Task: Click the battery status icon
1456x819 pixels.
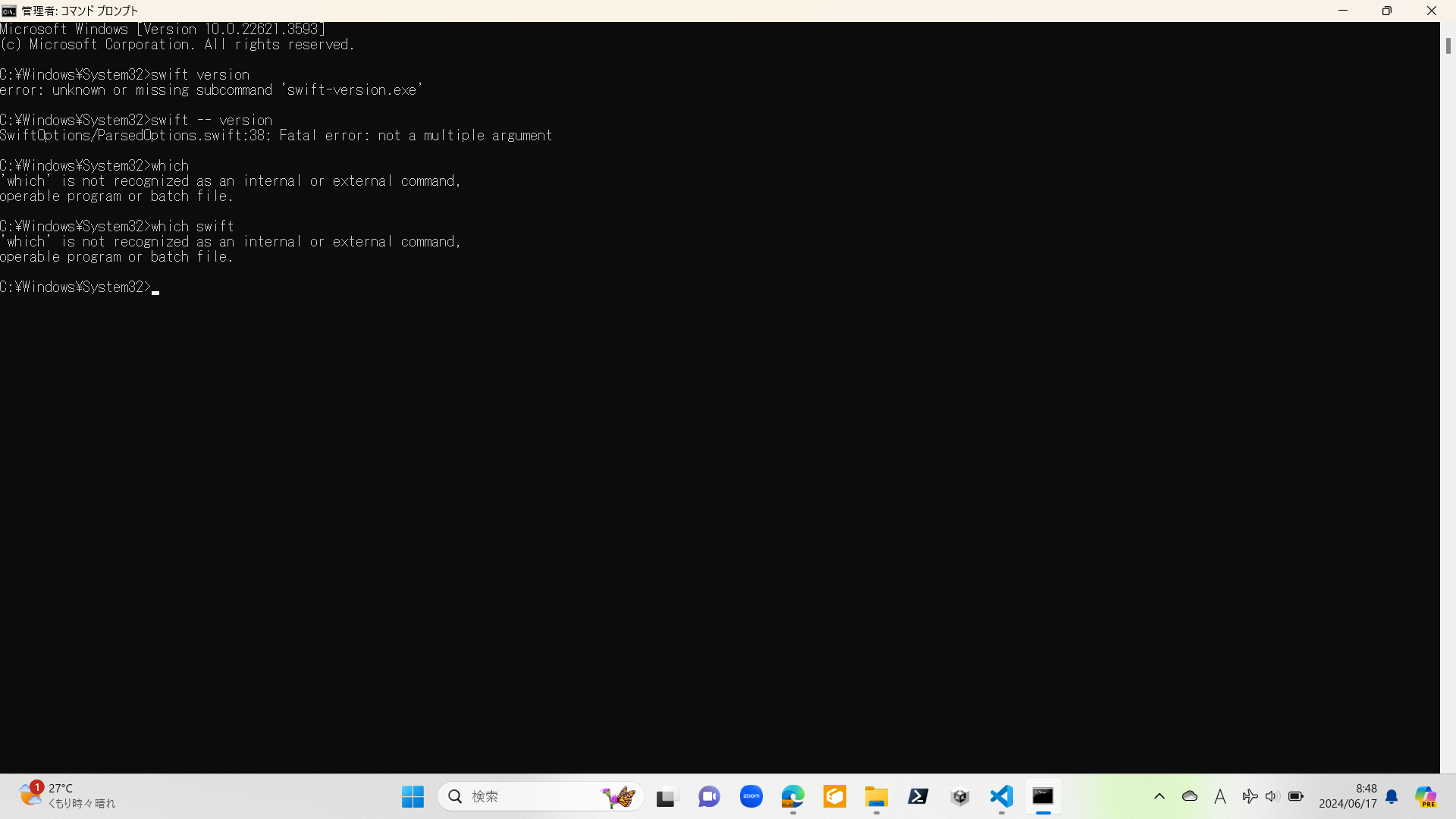Action: tap(1296, 796)
